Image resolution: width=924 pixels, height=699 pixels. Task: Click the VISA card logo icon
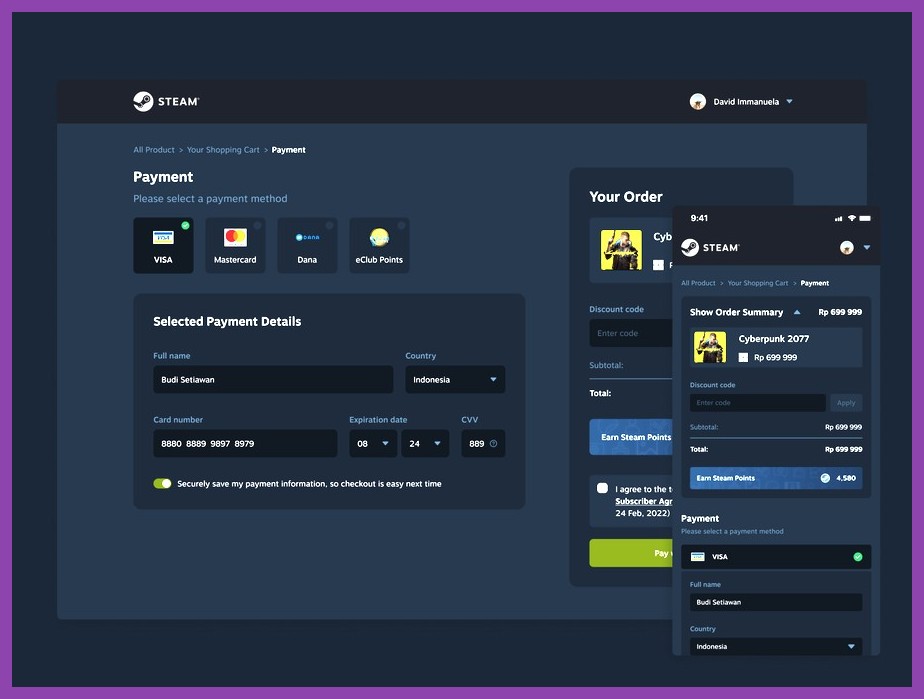pos(163,237)
